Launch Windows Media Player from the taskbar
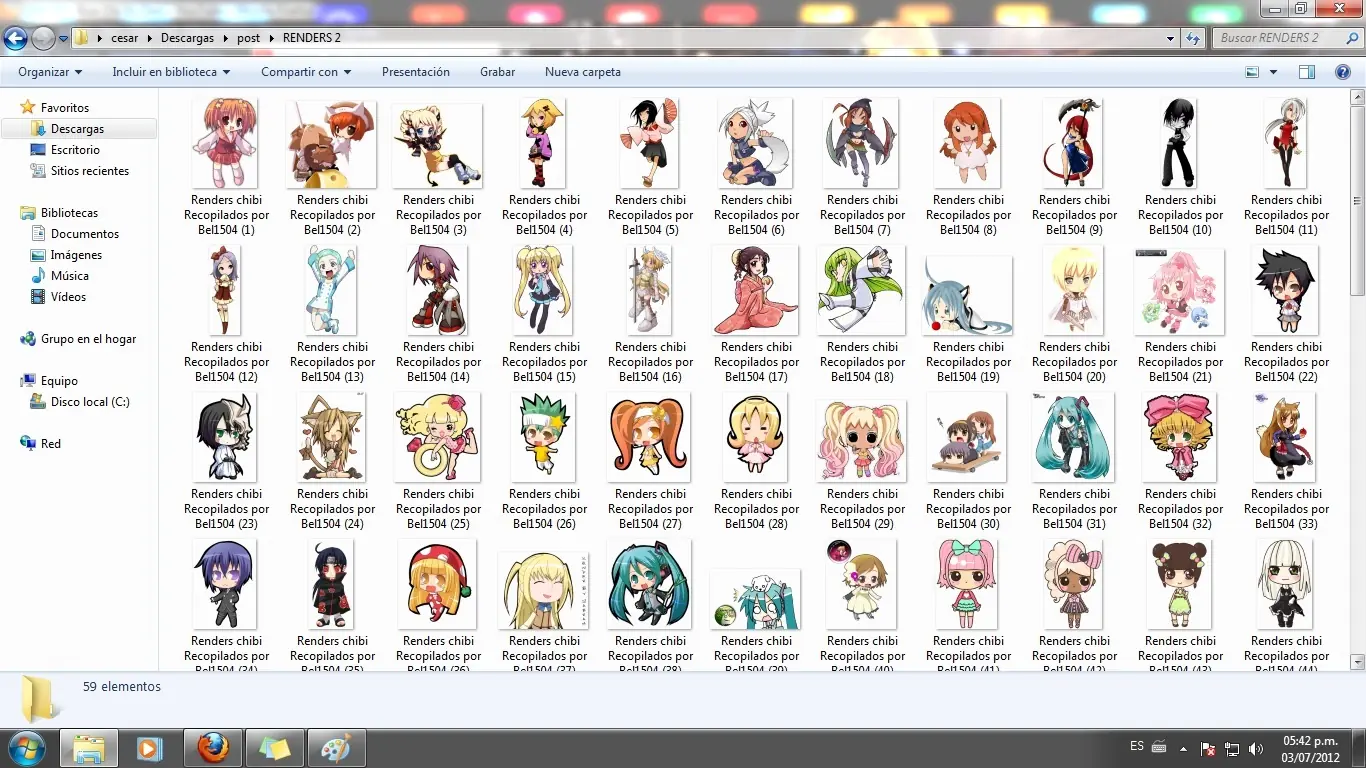1366x768 pixels. 149,748
